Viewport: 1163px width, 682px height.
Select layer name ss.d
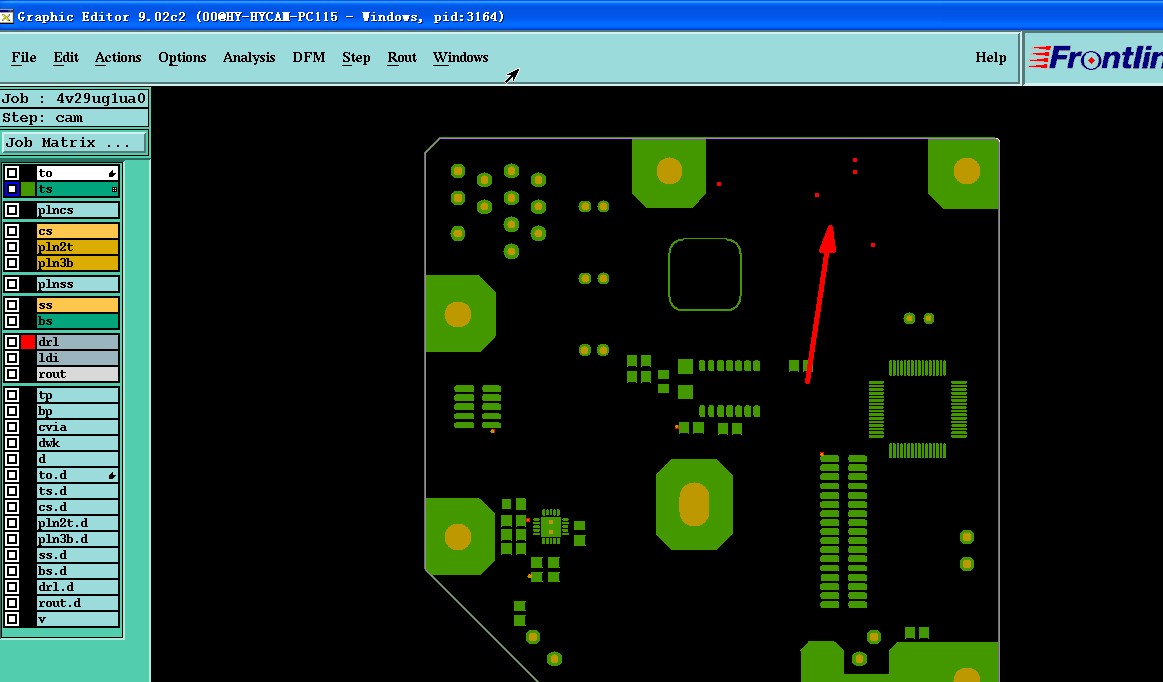[78, 554]
